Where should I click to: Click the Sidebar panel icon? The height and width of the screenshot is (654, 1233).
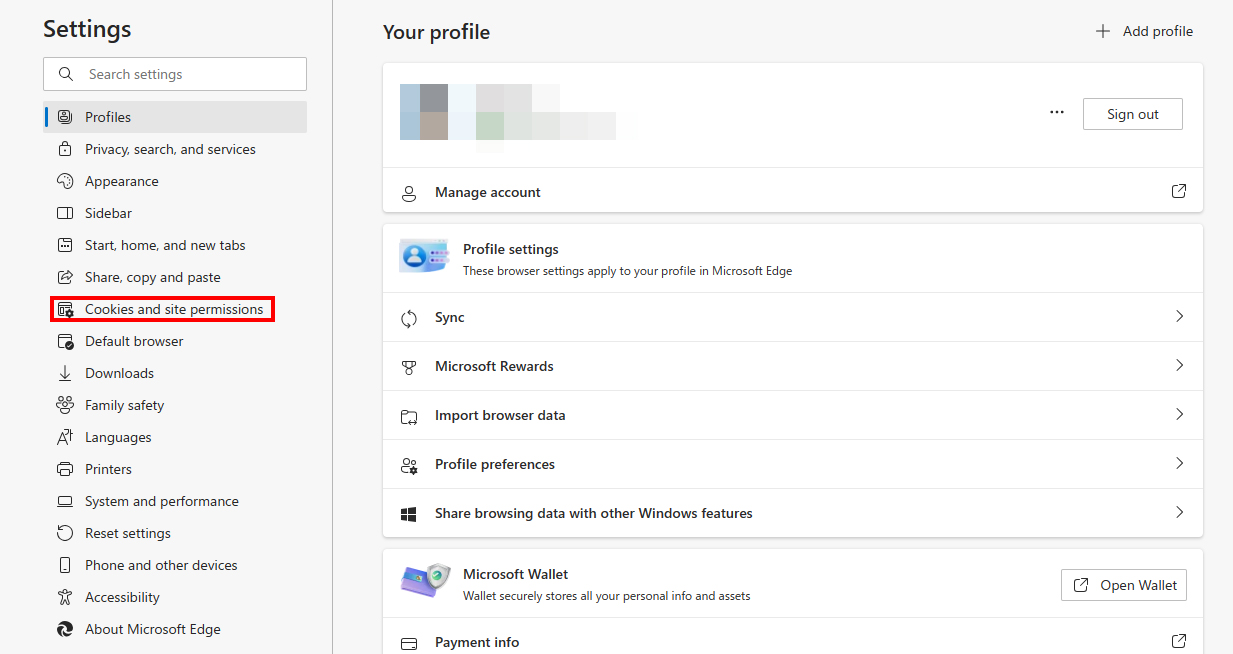[65, 213]
